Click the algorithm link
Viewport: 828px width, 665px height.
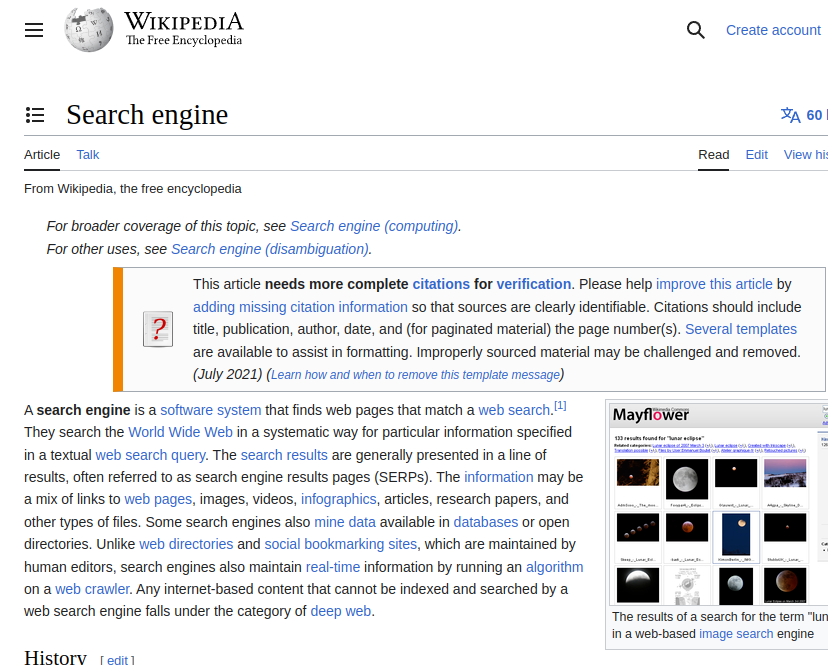pos(554,567)
